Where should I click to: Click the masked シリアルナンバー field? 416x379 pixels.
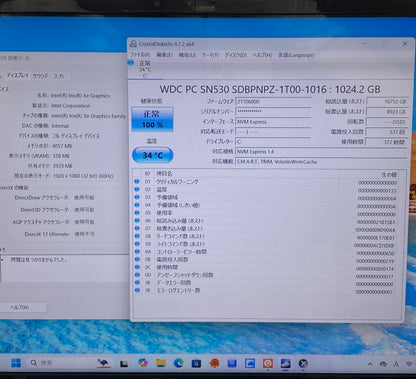[273, 111]
